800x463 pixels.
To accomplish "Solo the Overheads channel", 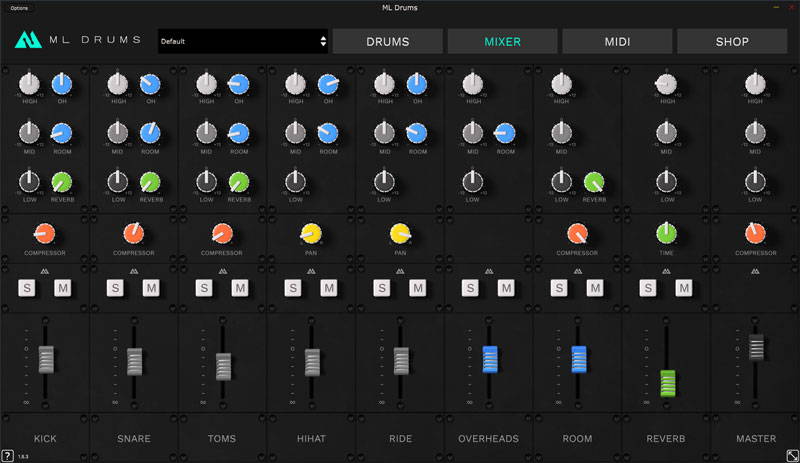I will (x=470, y=288).
